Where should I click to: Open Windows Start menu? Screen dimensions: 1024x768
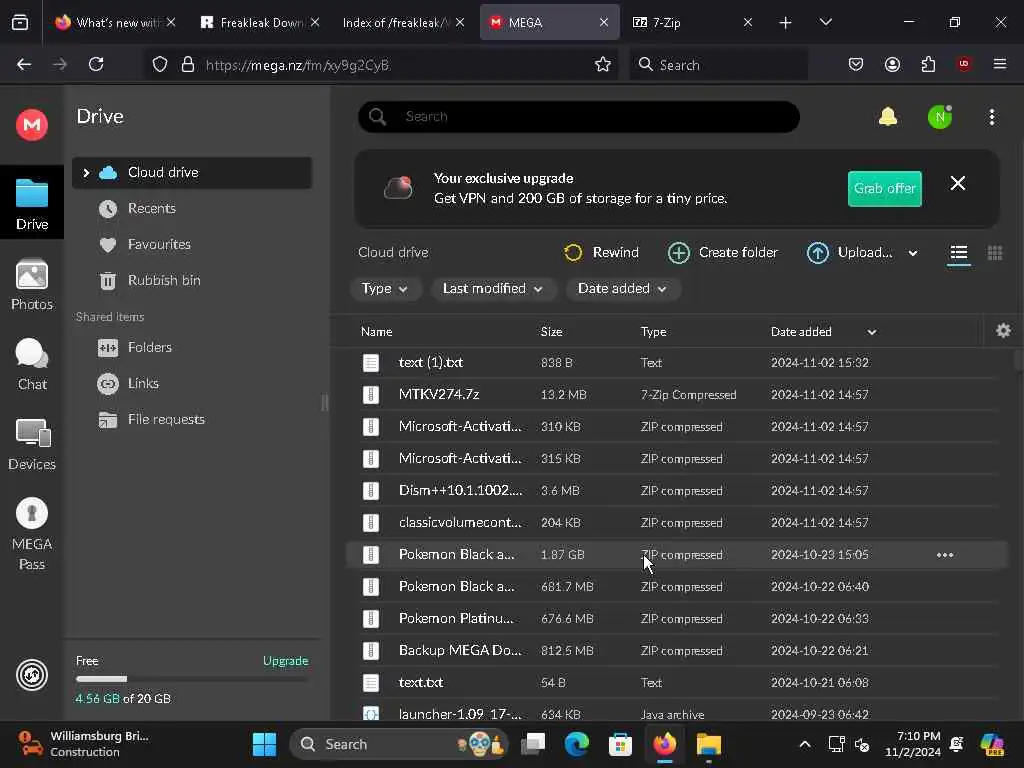click(x=264, y=744)
